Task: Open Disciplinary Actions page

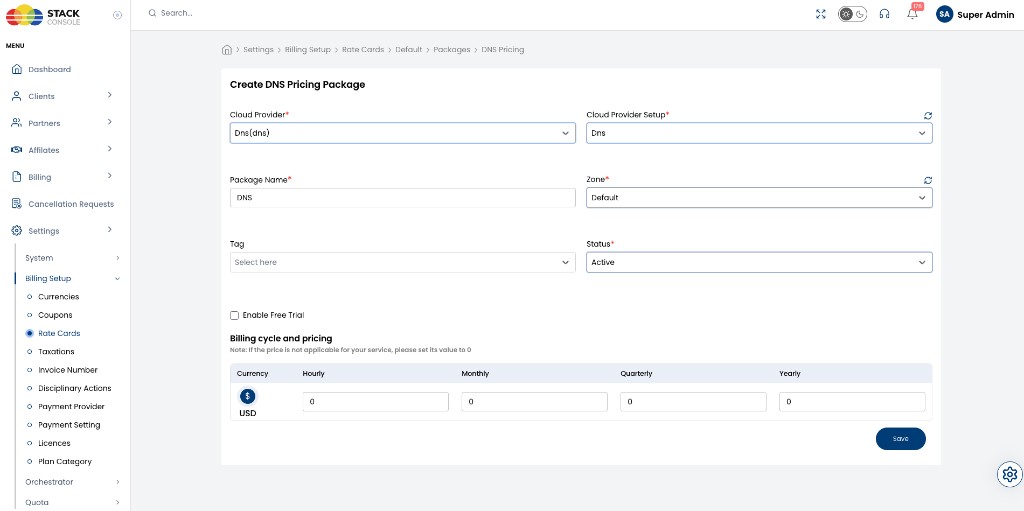Action: click(74, 388)
